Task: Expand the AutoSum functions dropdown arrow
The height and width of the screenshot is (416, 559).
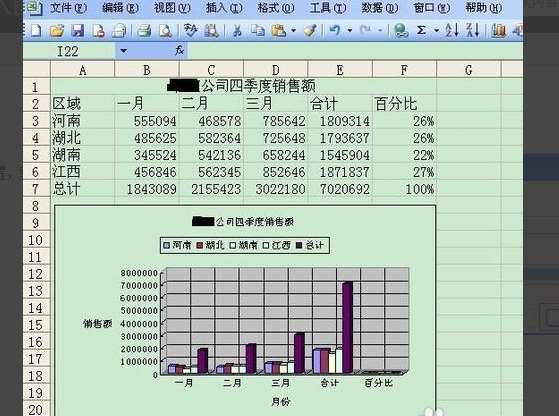Action: tap(436, 31)
